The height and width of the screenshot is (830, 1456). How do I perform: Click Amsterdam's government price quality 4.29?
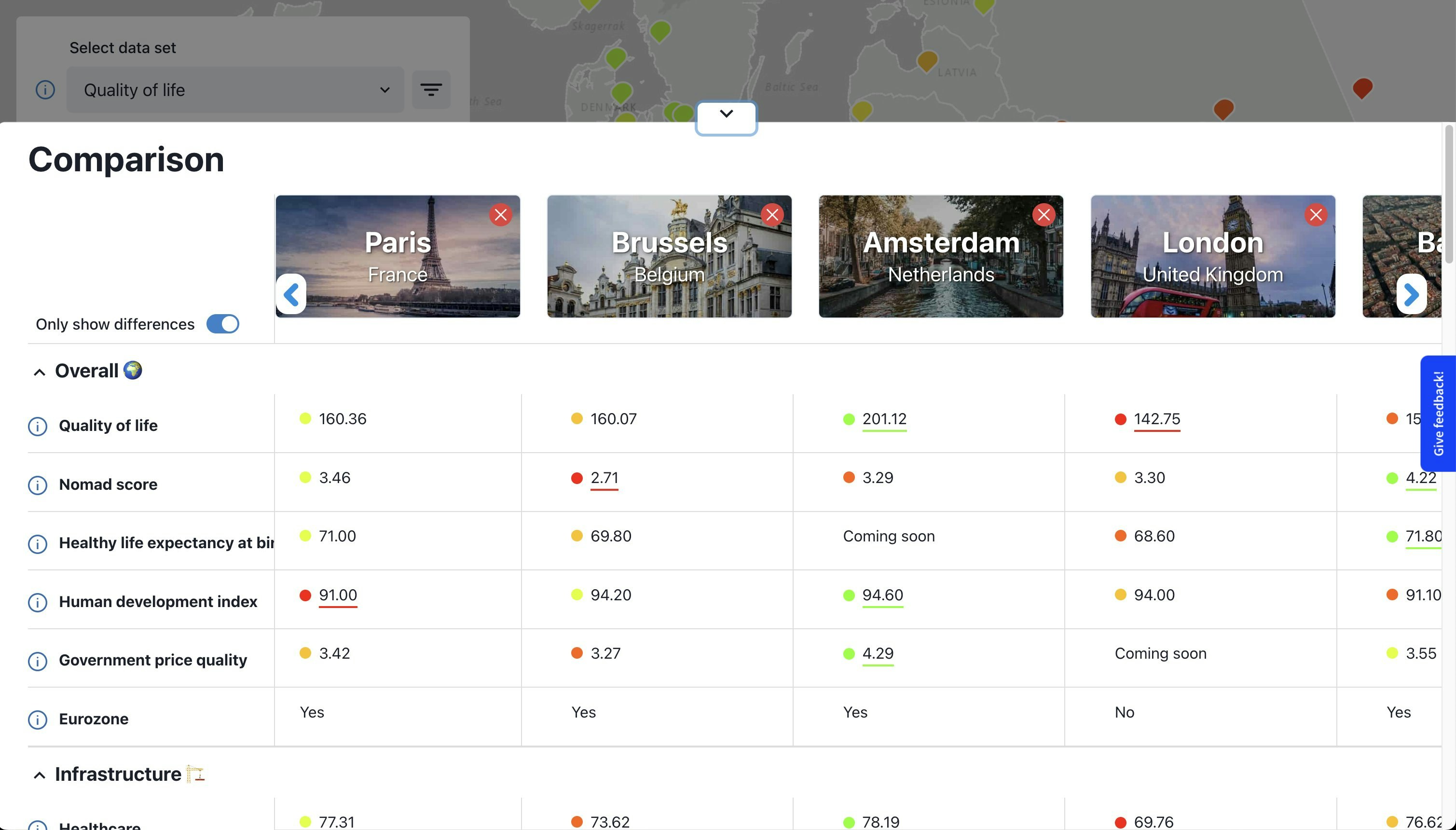click(x=878, y=653)
